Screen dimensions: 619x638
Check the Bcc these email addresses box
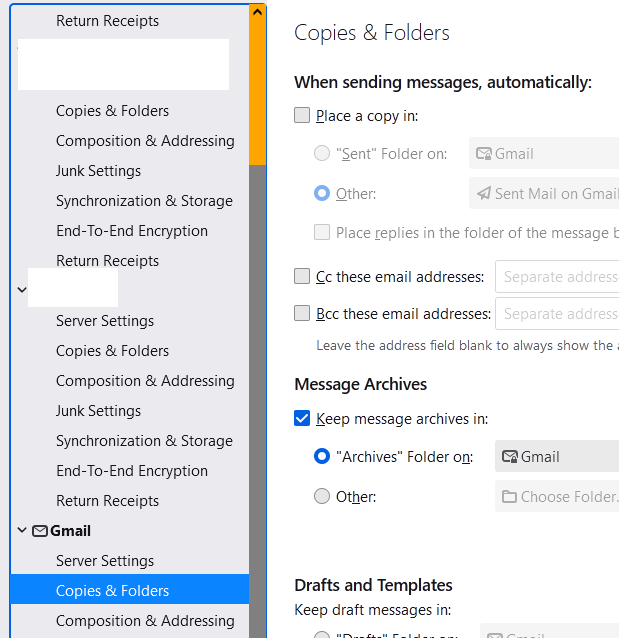(x=302, y=314)
